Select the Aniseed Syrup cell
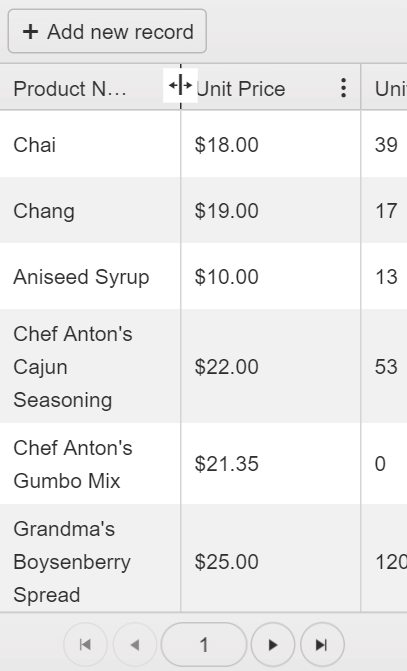 pyautogui.click(x=90, y=276)
